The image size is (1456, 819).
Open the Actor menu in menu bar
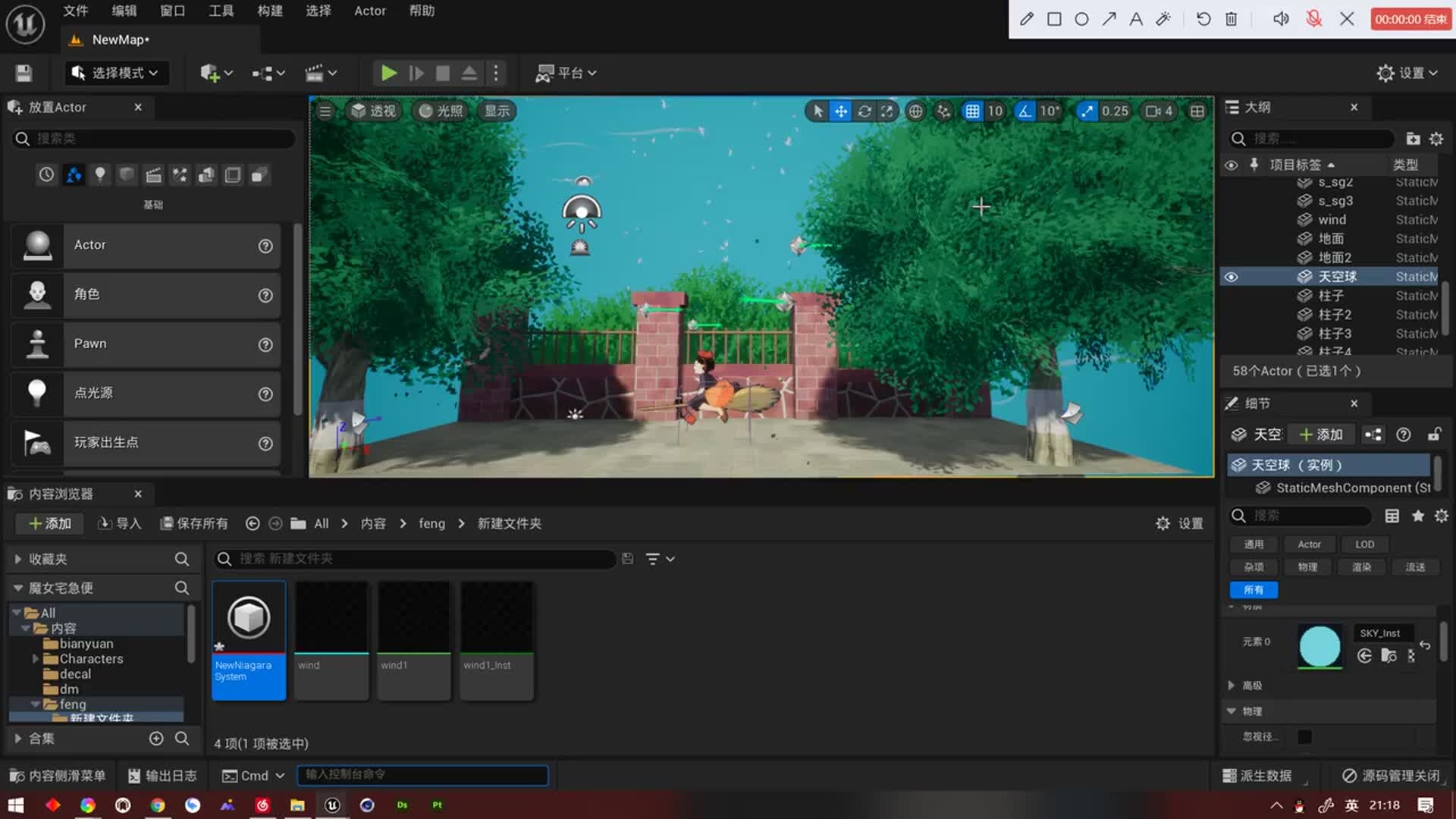coord(369,11)
